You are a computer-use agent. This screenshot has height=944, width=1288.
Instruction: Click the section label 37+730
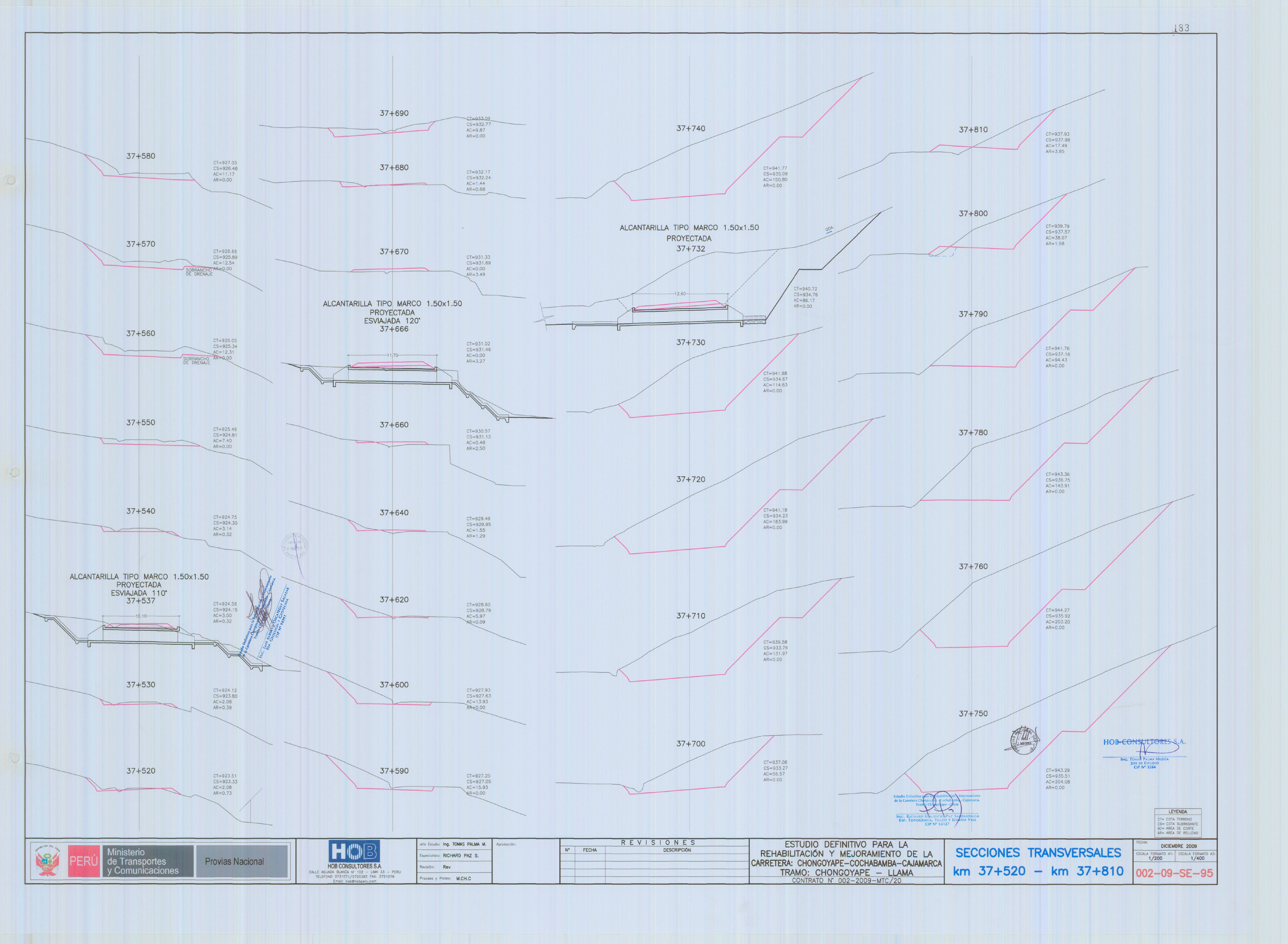tap(691, 342)
